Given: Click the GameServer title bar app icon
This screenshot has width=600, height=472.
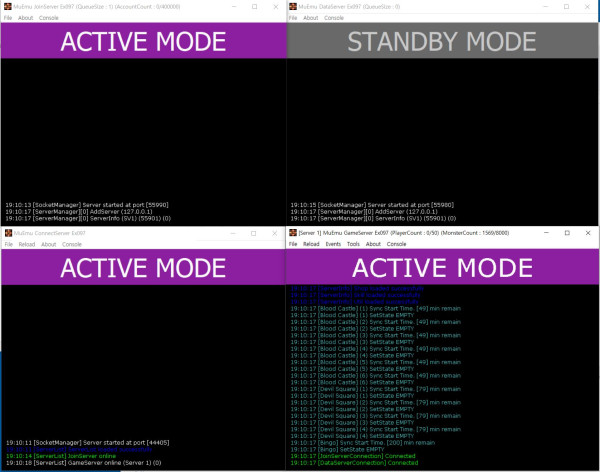Looking at the screenshot, I should click(x=293, y=233).
